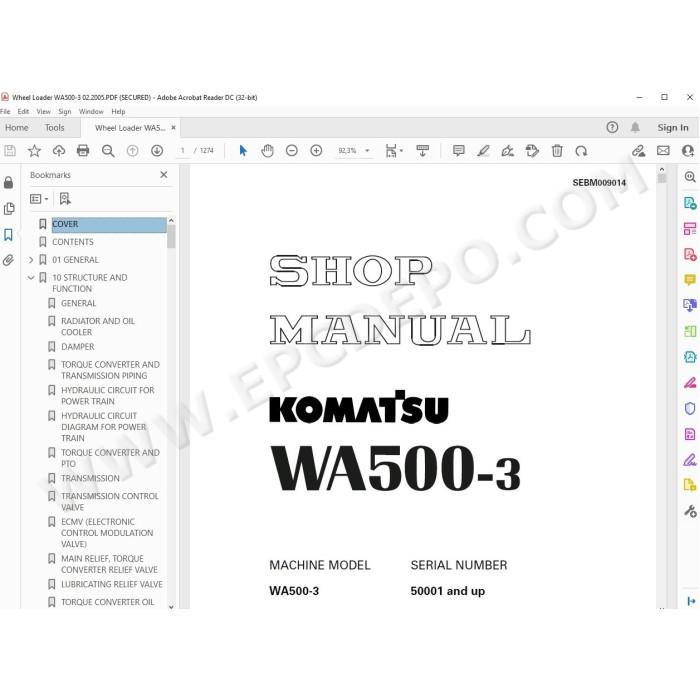Viewport: 700px width, 700px height.
Task: Collapse the right tools pane arrow
Action: pyautogui.click(x=691, y=601)
